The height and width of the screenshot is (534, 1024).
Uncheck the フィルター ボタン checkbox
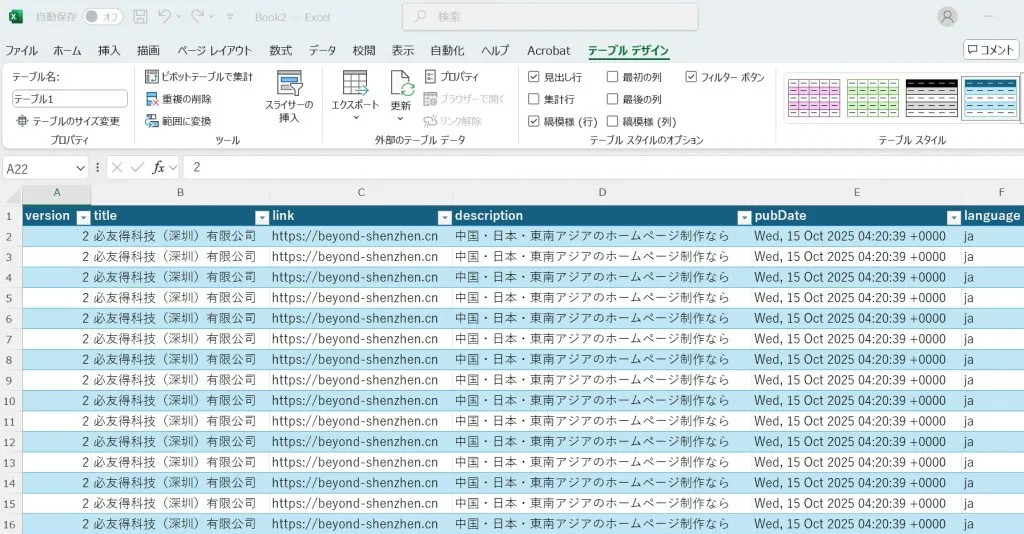tap(691, 77)
